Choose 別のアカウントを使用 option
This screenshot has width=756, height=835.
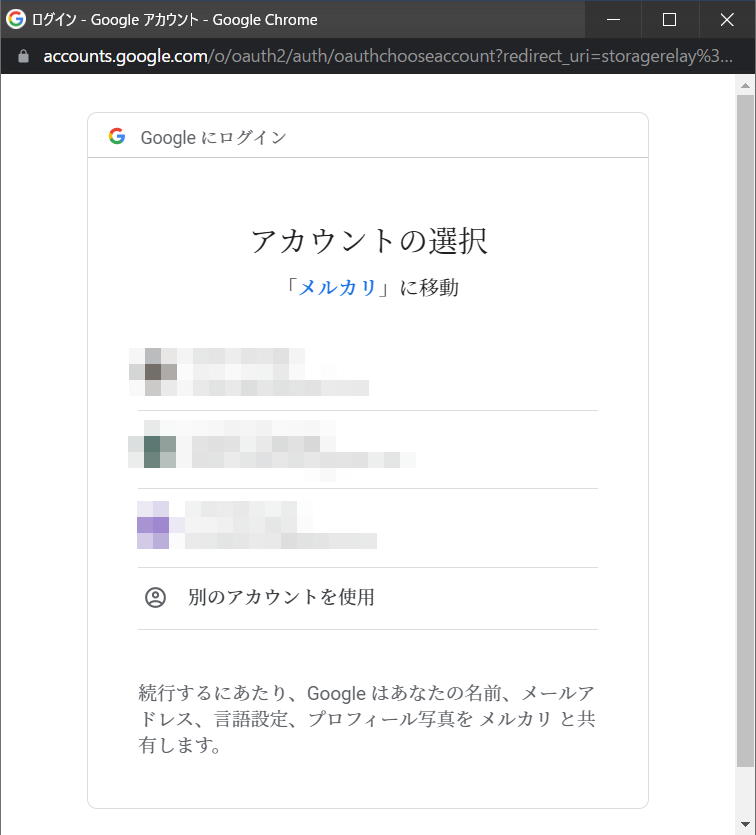(368, 598)
